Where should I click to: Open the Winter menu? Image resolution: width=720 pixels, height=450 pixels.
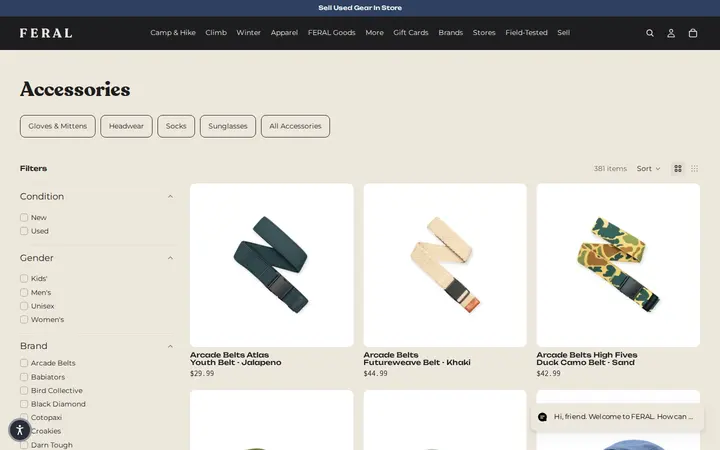click(248, 33)
